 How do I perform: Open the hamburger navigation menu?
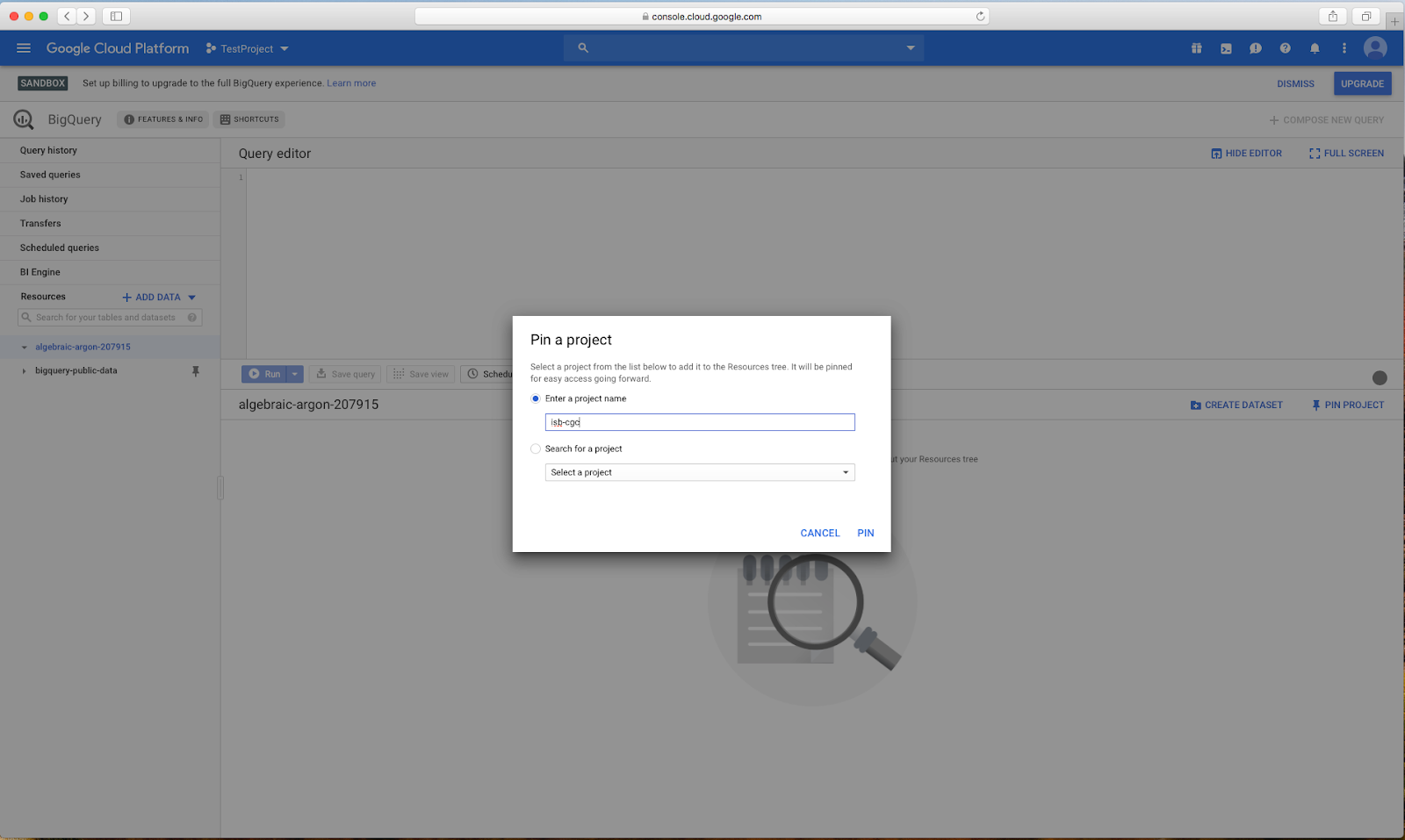click(24, 48)
